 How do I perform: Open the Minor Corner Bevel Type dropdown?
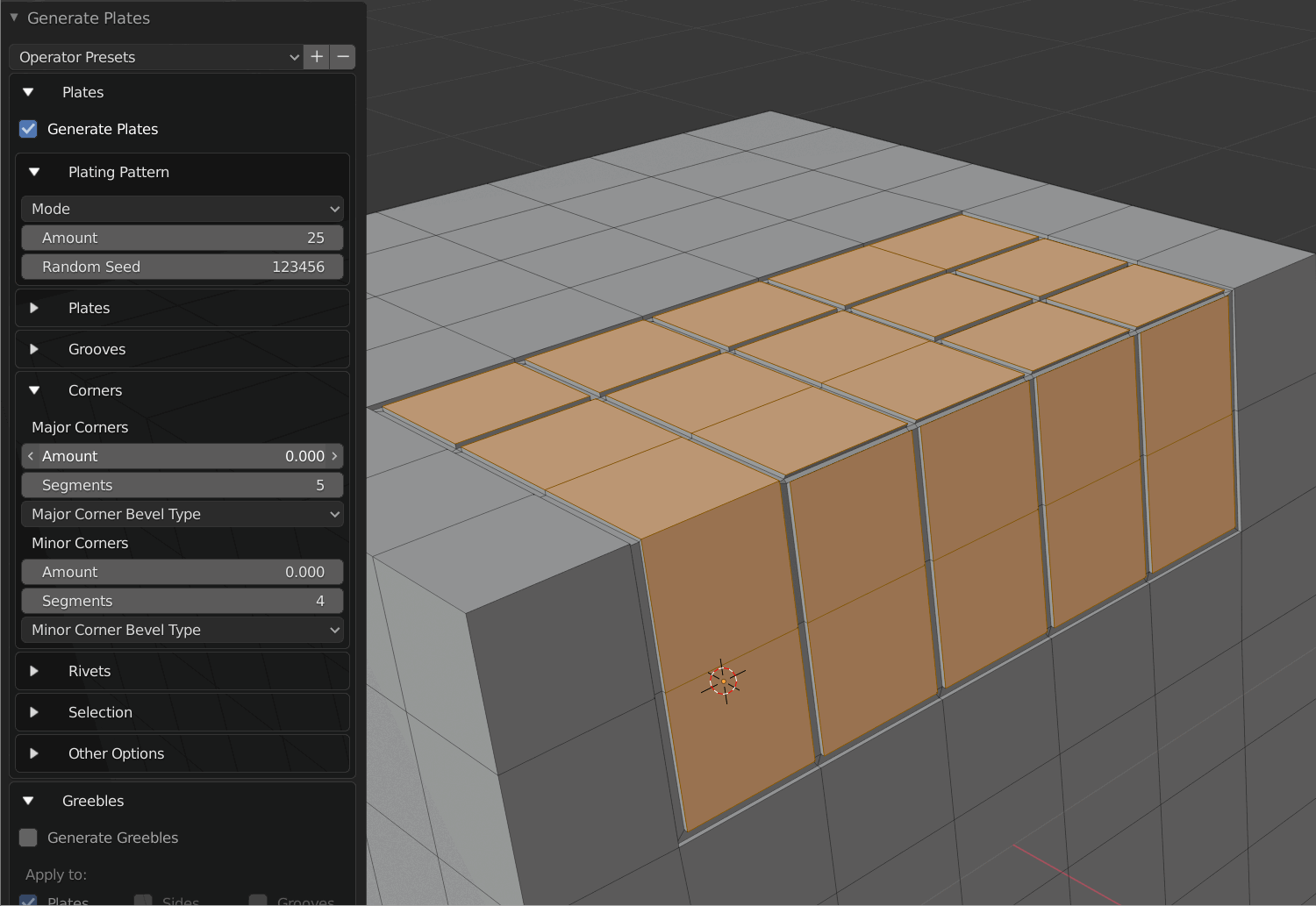click(x=182, y=630)
